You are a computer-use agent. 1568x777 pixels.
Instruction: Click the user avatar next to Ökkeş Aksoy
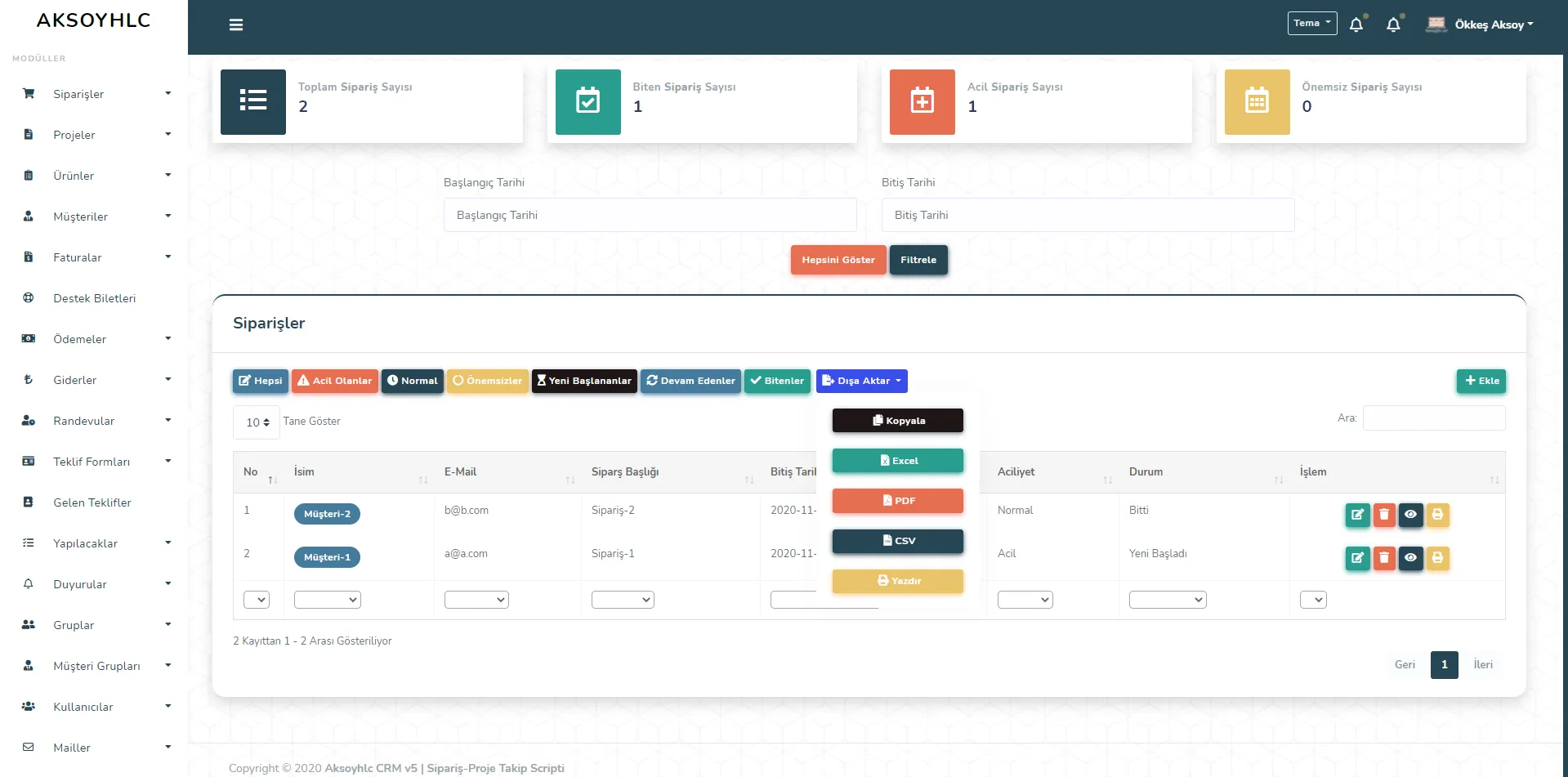(1436, 25)
